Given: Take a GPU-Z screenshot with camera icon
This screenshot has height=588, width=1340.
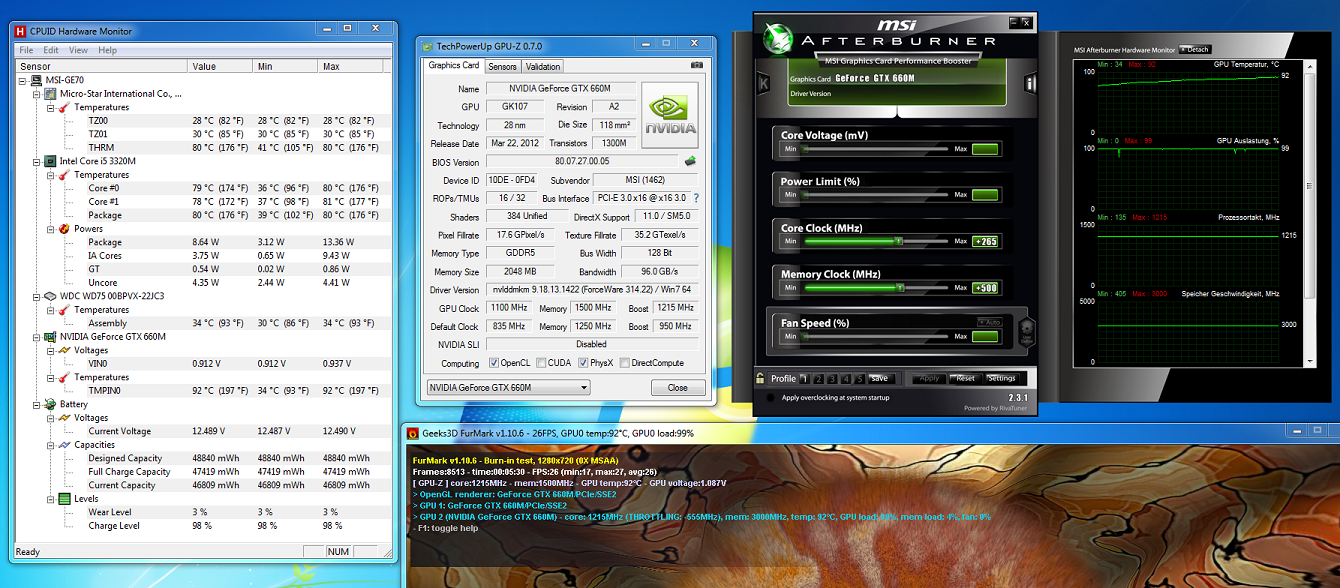Looking at the screenshot, I should (x=697, y=65).
